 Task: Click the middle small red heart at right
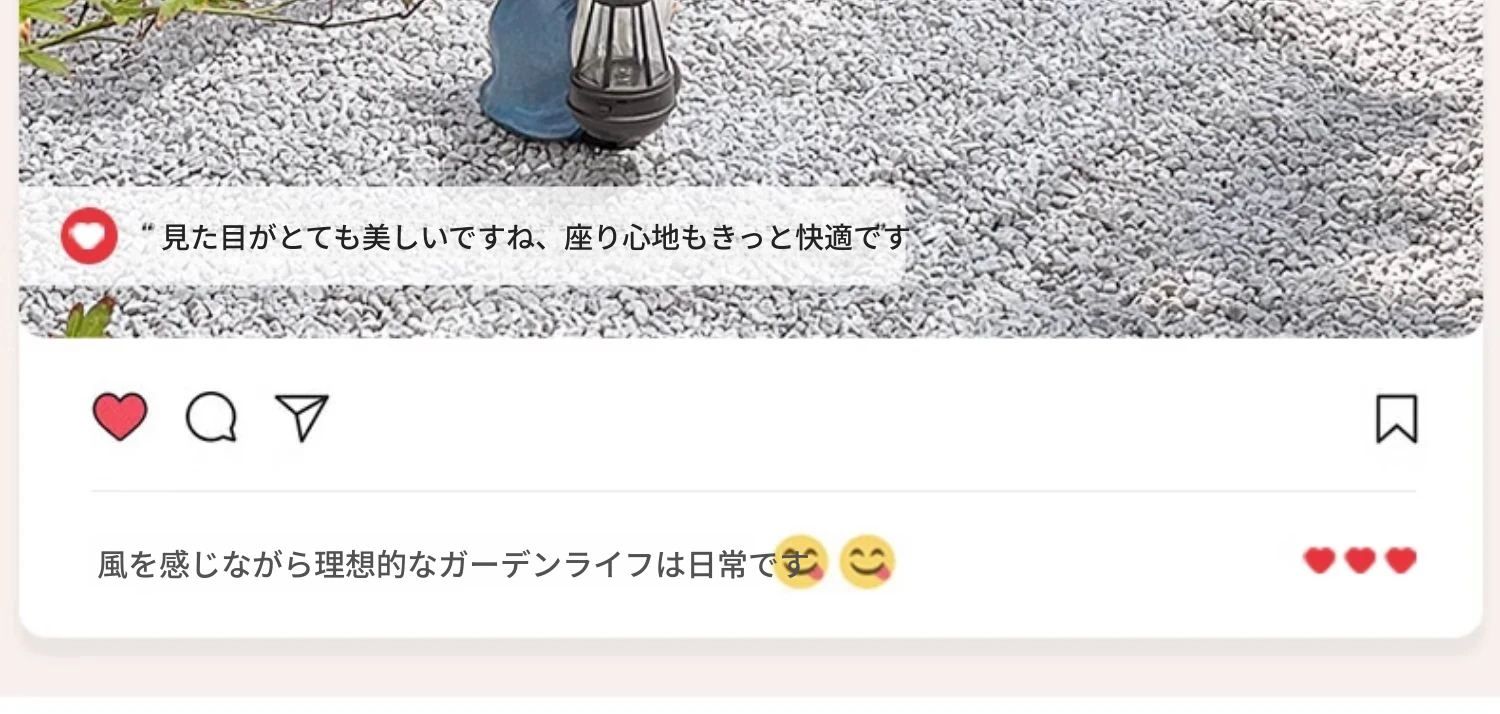[x=1360, y=561]
